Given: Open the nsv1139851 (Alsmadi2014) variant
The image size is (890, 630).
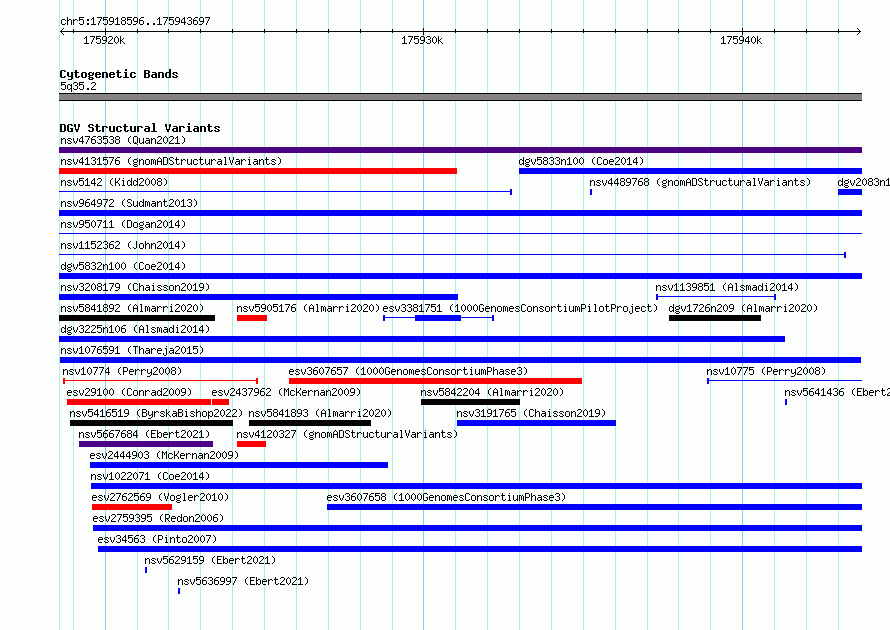Looking at the screenshot, I should click(716, 297).
